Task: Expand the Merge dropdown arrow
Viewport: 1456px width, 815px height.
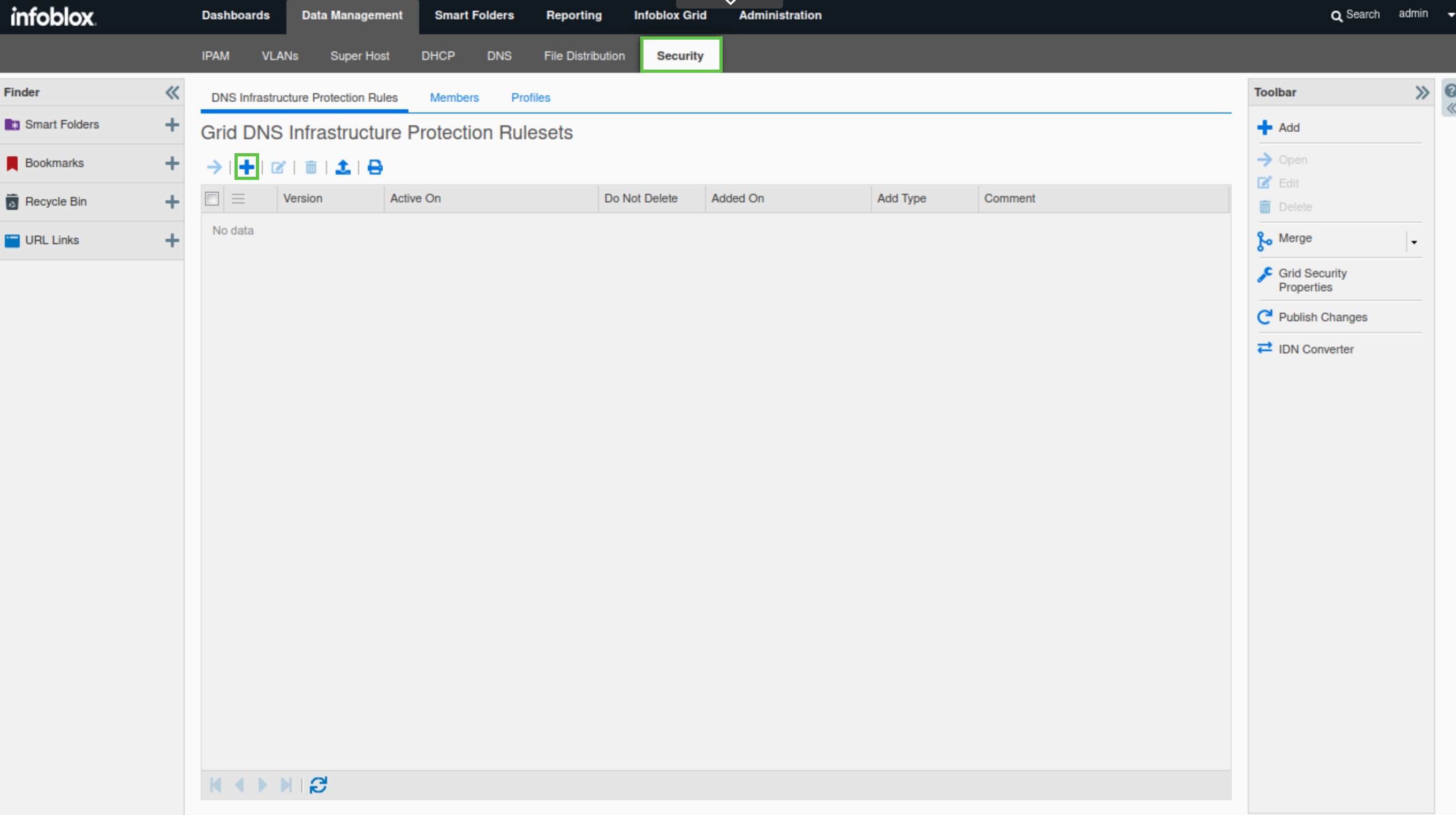Action: [x=1414, y=242]
